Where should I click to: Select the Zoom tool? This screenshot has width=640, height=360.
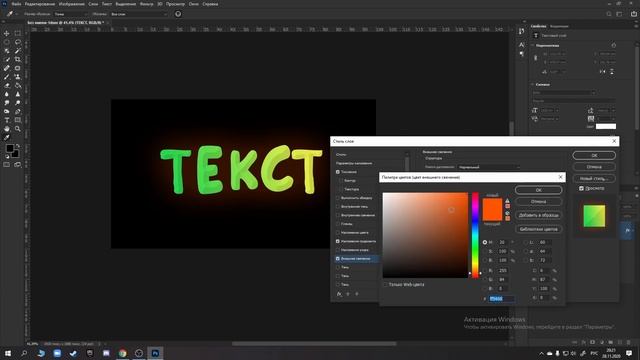pyautogui.click(x=18, y=129)
